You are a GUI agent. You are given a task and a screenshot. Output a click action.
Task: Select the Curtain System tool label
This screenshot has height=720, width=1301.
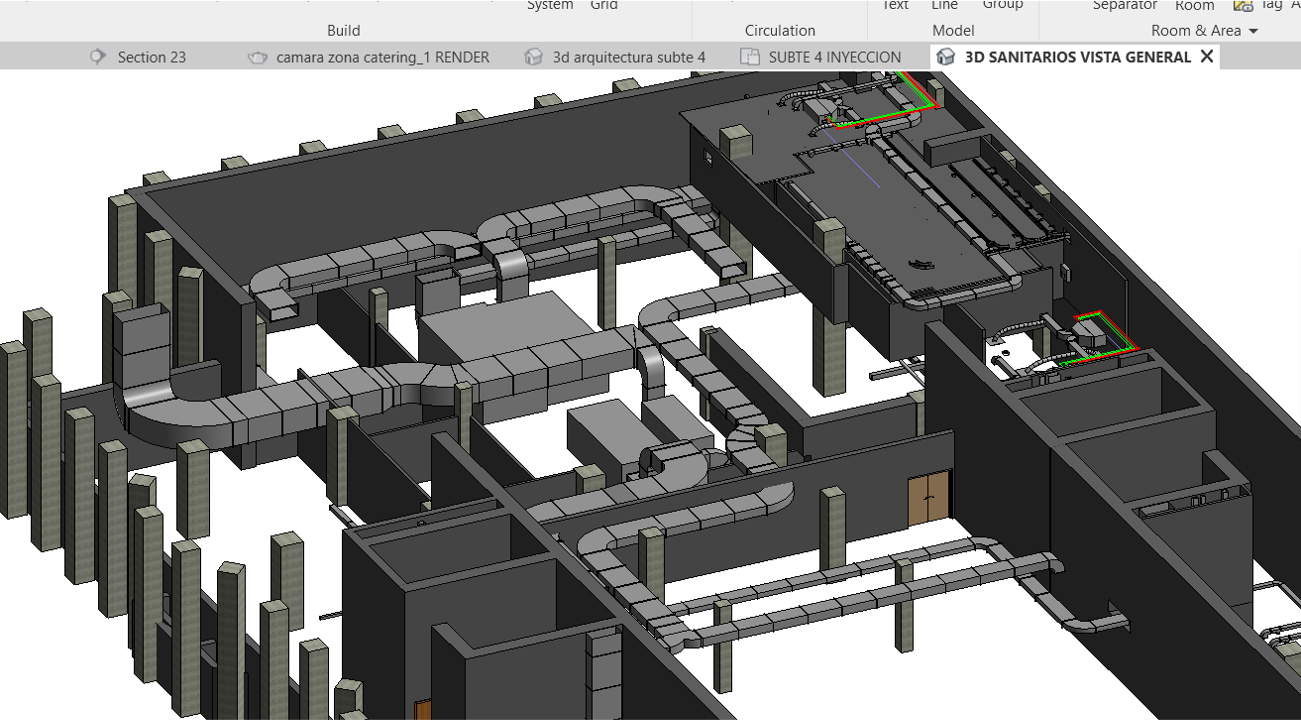550,5
